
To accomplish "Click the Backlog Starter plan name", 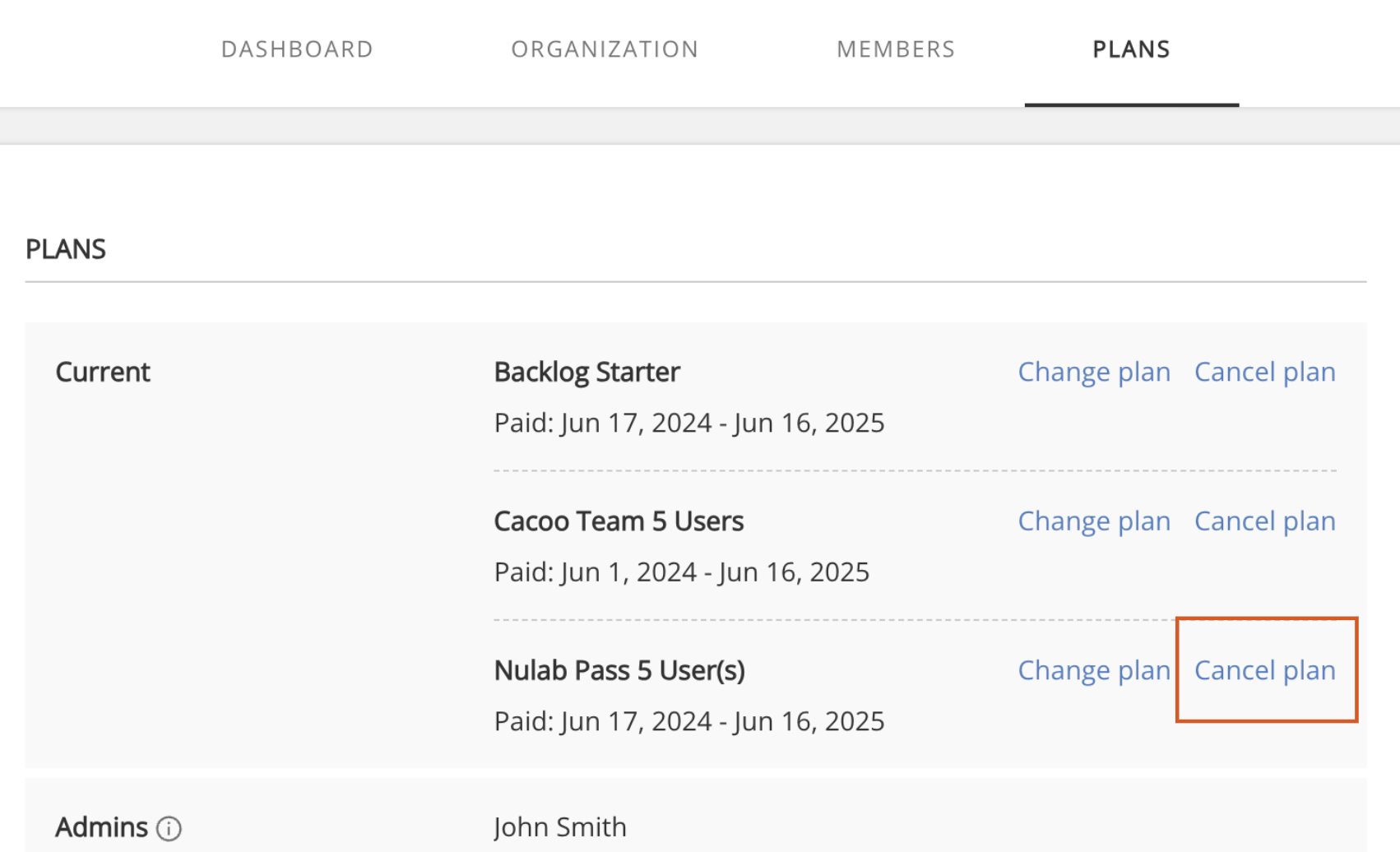I will tap(586, 372).
